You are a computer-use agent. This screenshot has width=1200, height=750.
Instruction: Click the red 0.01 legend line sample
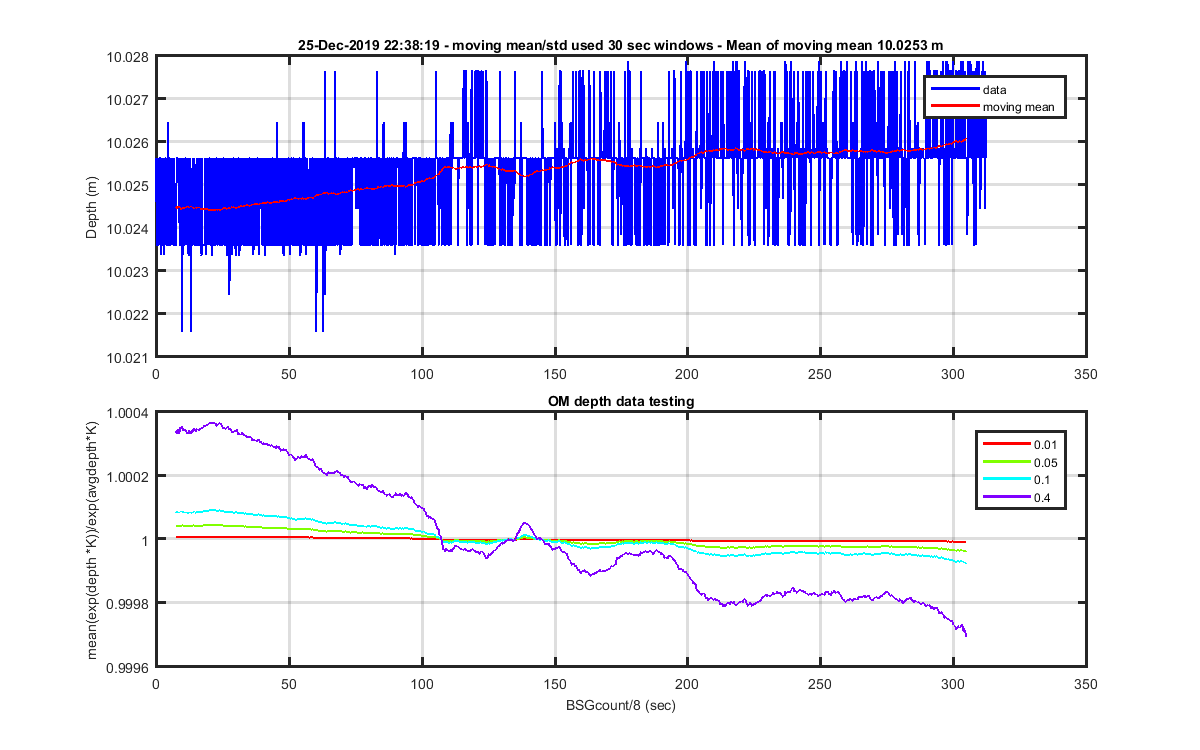point(1005,443)
